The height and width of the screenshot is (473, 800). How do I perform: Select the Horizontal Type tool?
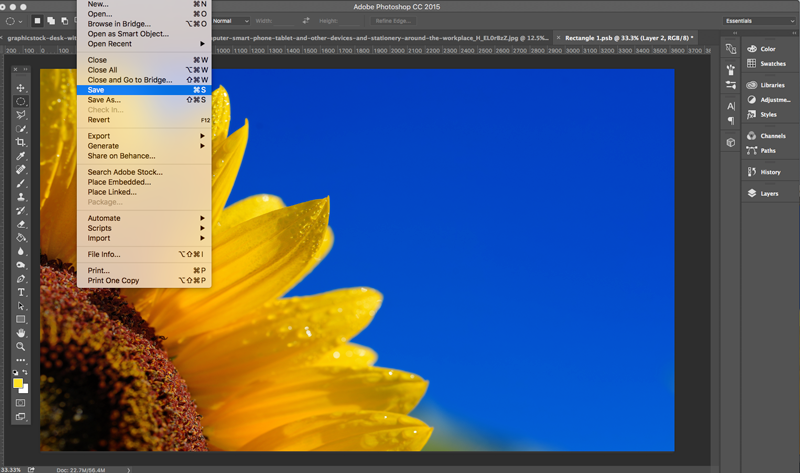20,292
